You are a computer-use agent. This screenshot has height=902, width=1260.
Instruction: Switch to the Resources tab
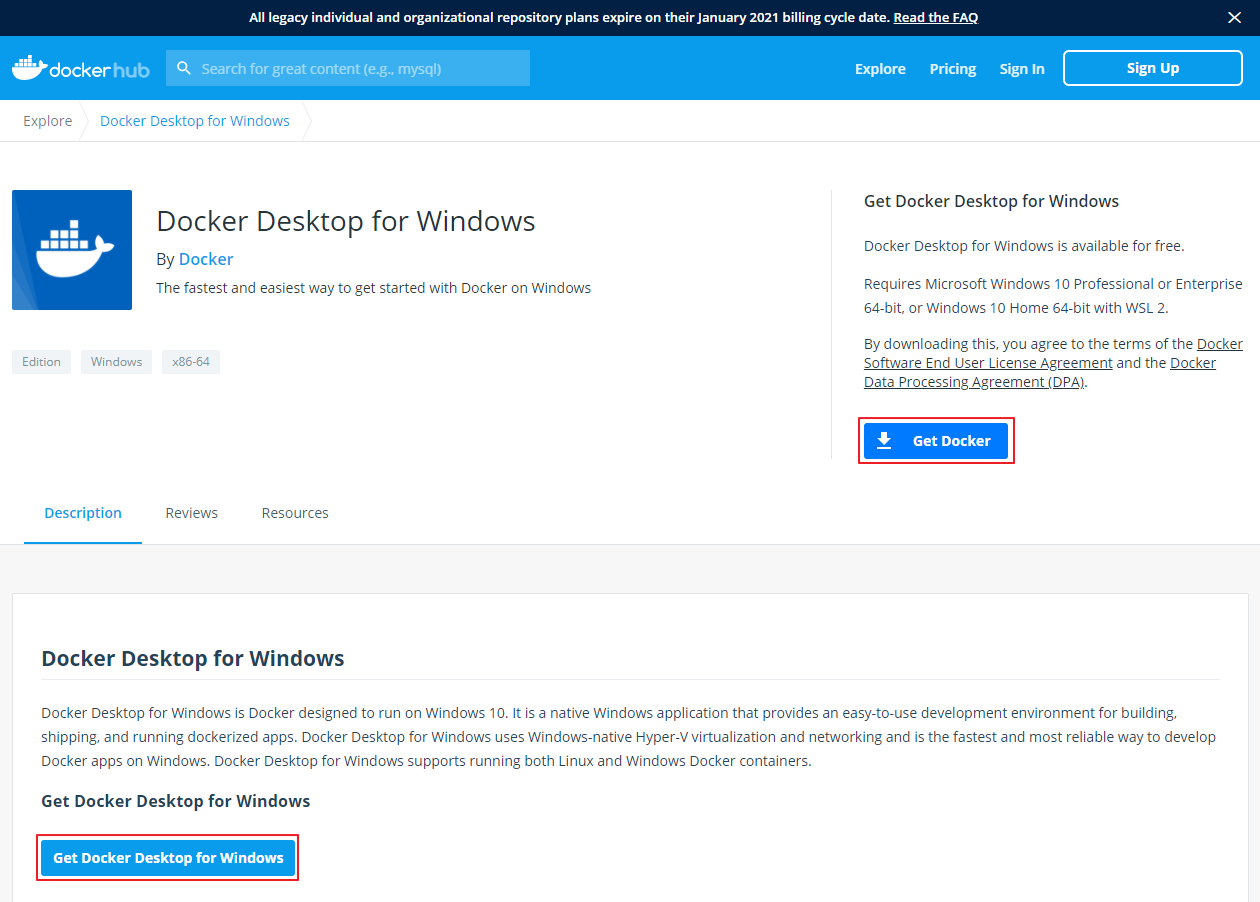click(x=295, y=512)
